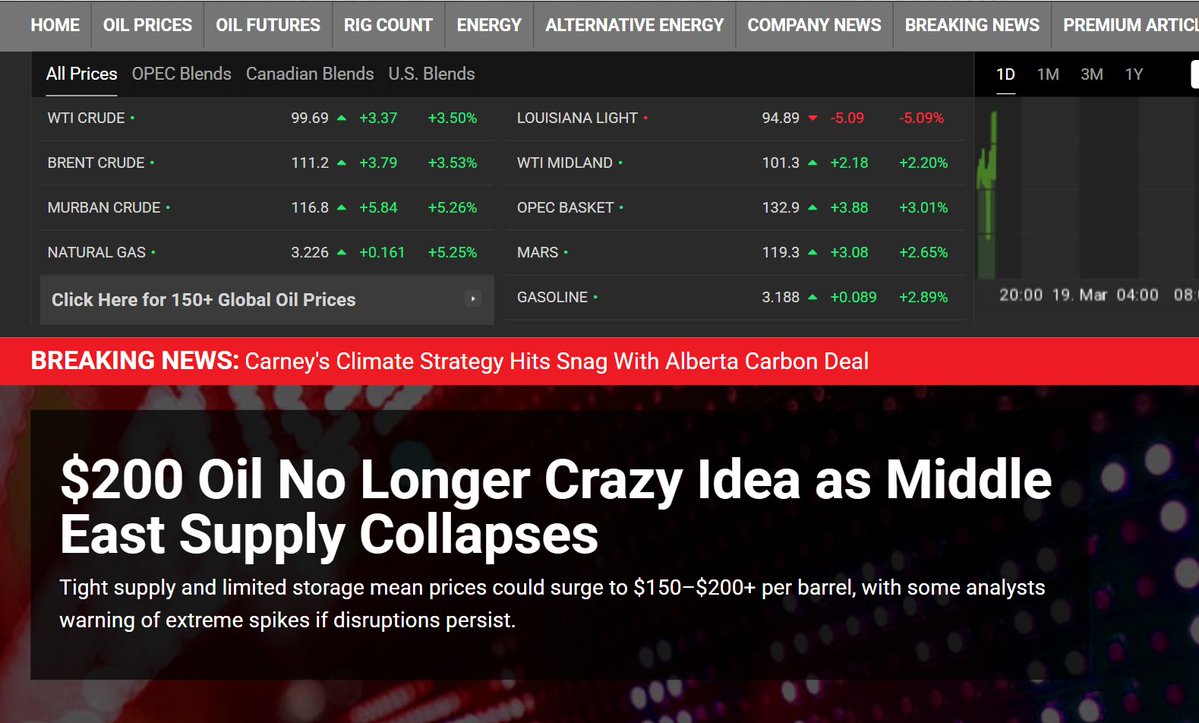Click OPEC BASKET change value +3.88
The height and width of the screenshot is (723, 1199).
coord(850,208)
